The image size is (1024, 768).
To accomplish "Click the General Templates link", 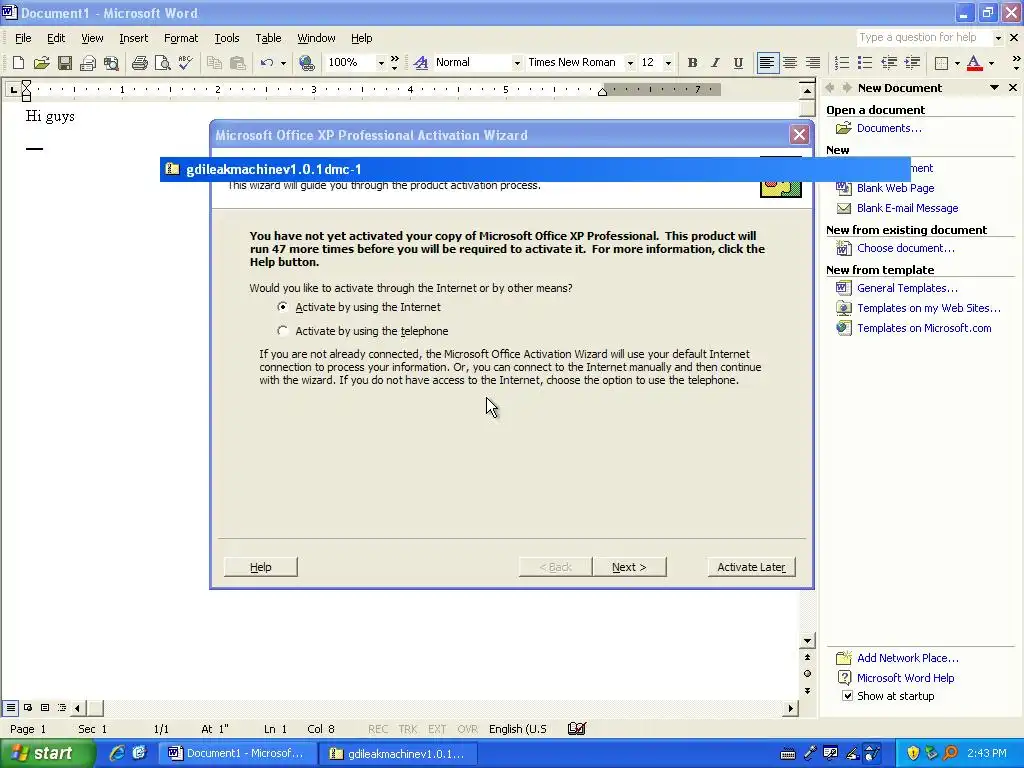I will coord(906,288).
